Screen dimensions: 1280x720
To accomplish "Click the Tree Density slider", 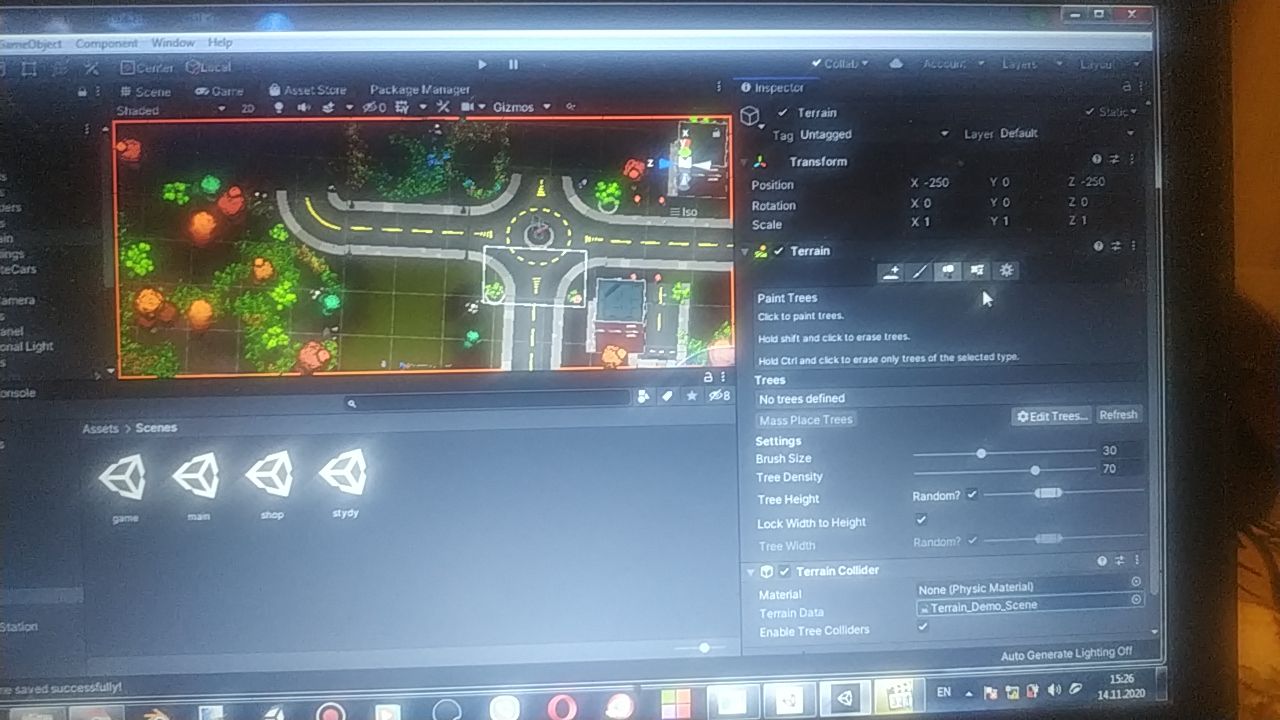I will pyautogui.click(x=1004, y=470).
